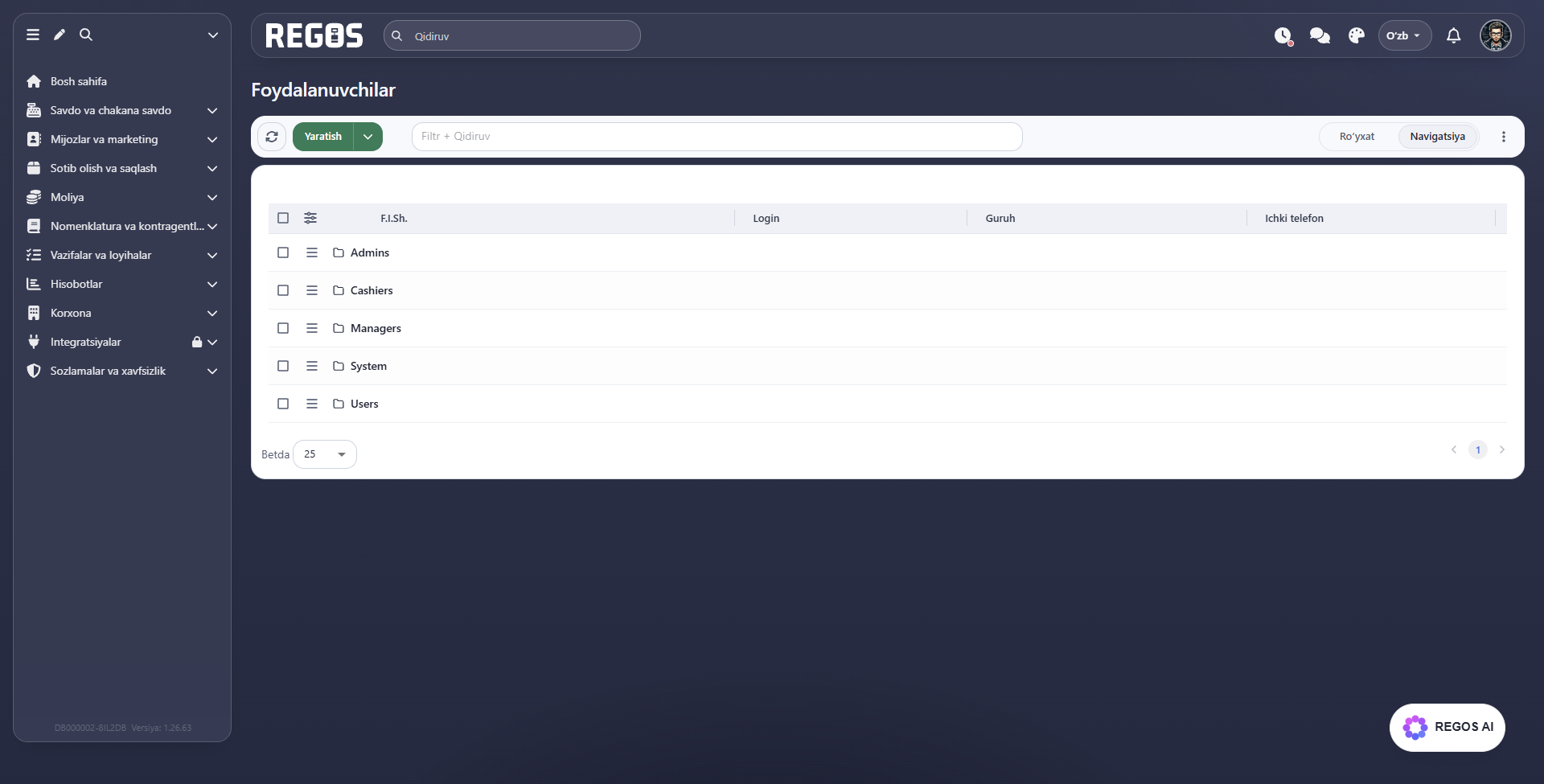Open the clock time-tracking icon
This screenshot has width=1544, height=784.
1283,35
